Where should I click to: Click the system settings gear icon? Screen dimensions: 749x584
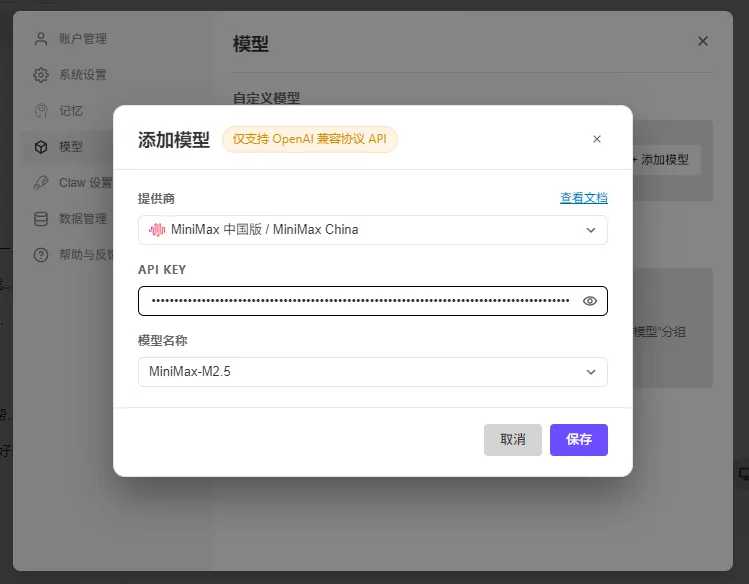coord(41,75)
